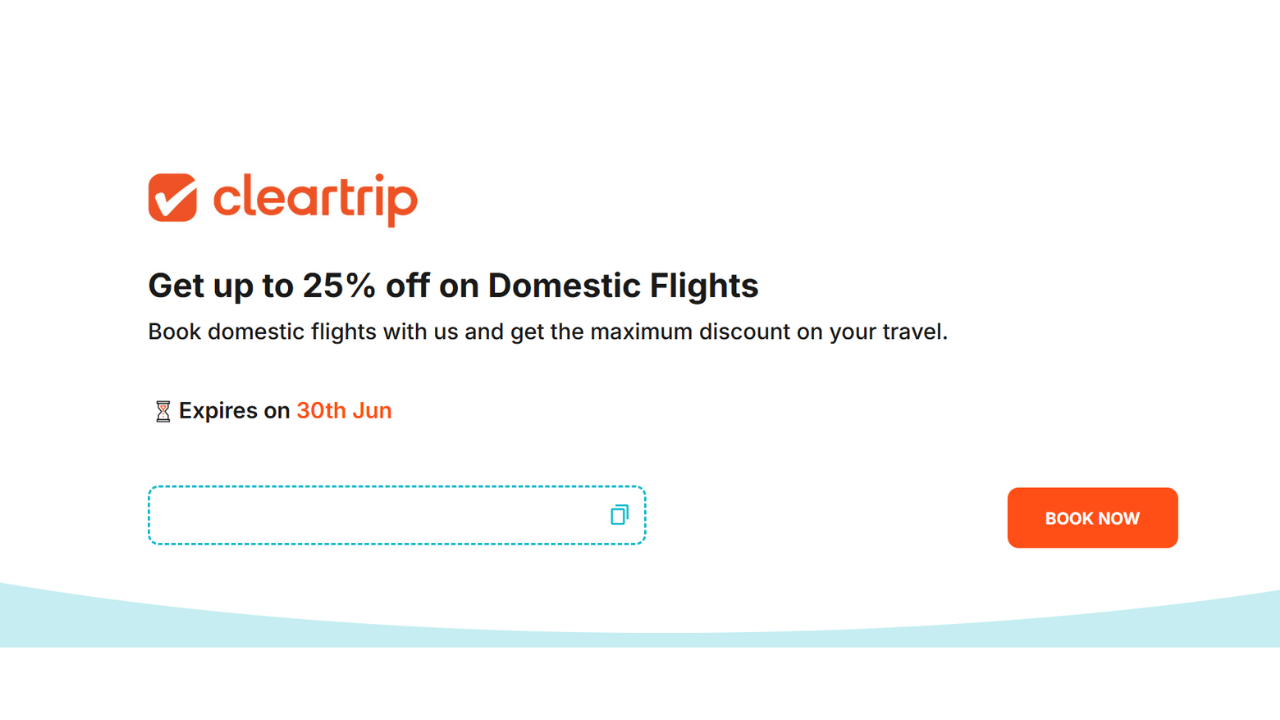Click 'Domestic Flights' in the headline
The image size is (1280, 720).
[x=623, y=286]
